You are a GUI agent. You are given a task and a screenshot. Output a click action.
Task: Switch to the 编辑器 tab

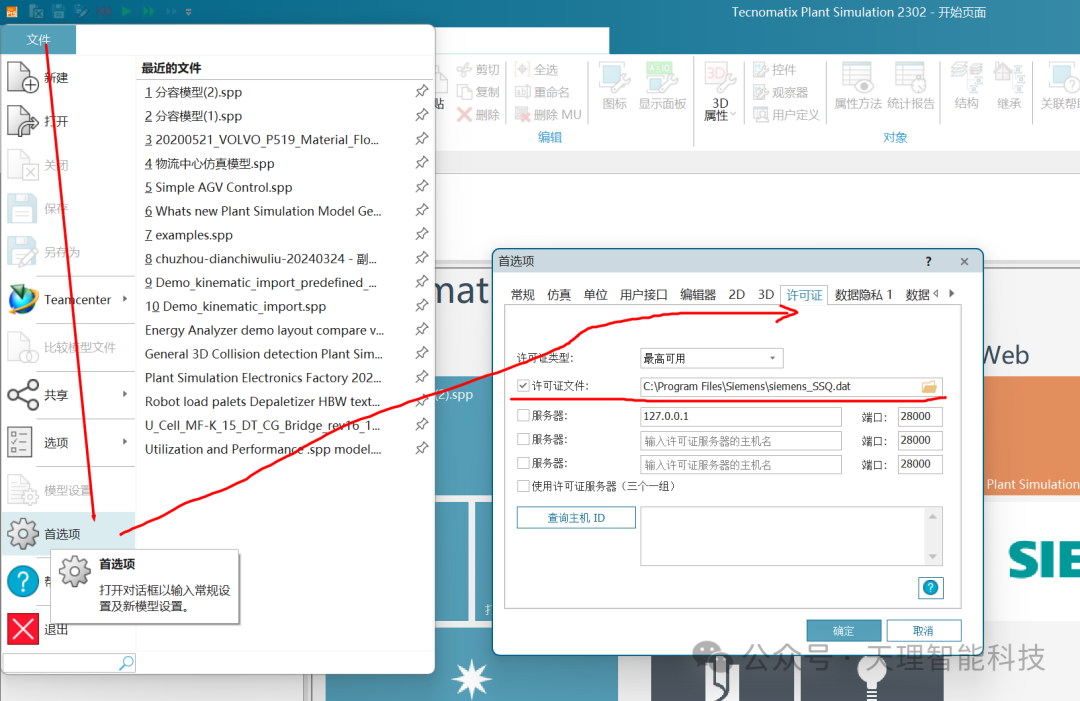(698, 295)
